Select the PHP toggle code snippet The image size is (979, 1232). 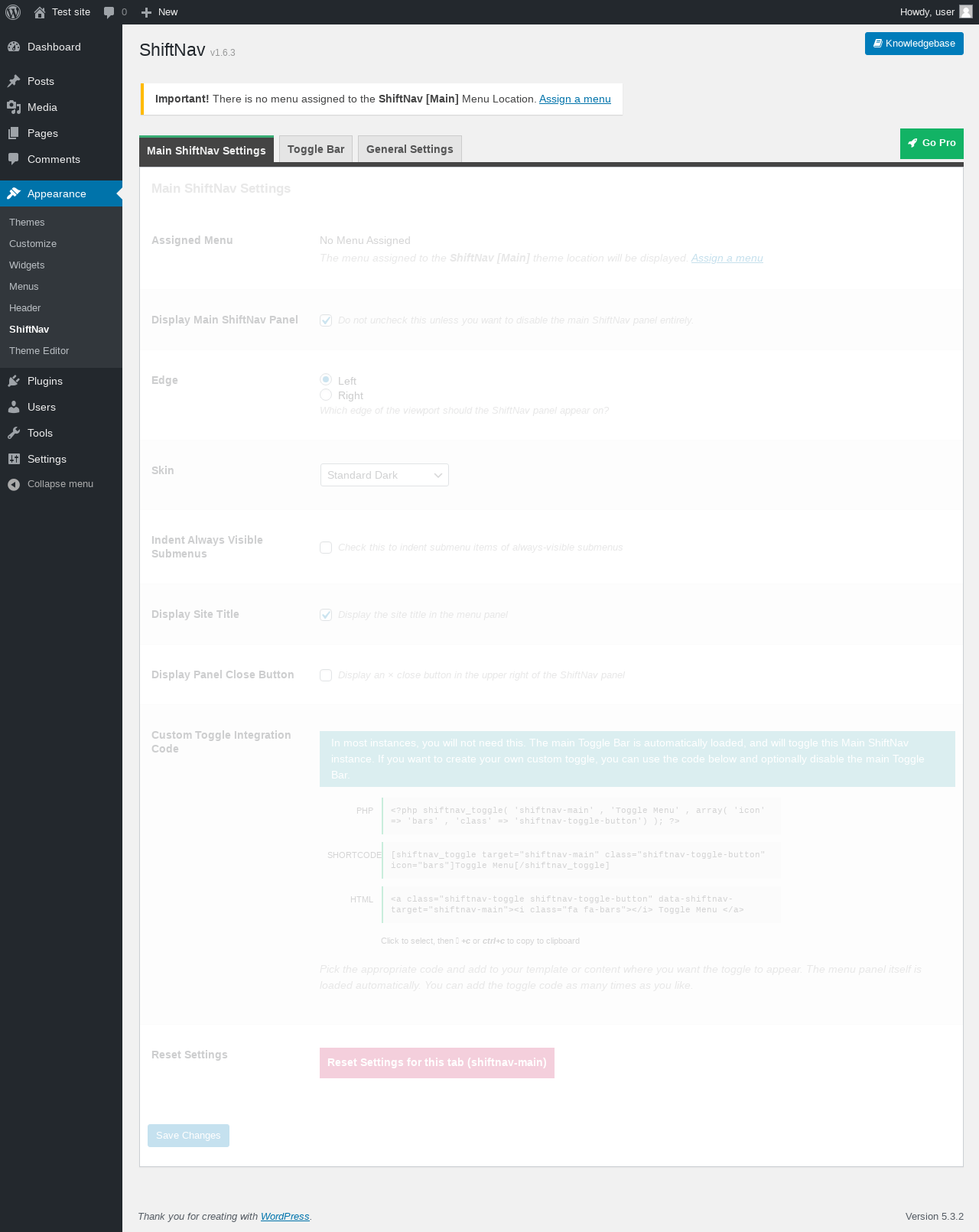pos(581,816)
